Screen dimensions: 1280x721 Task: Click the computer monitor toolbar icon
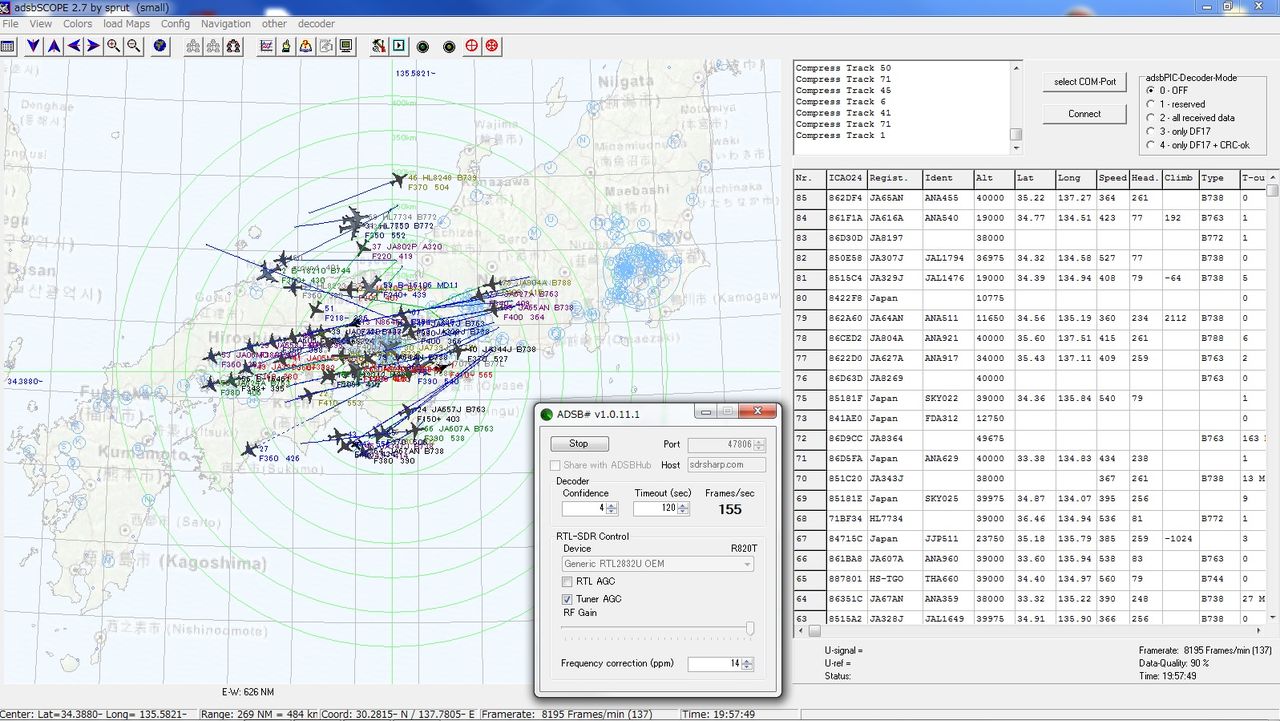tap(346, 46)
